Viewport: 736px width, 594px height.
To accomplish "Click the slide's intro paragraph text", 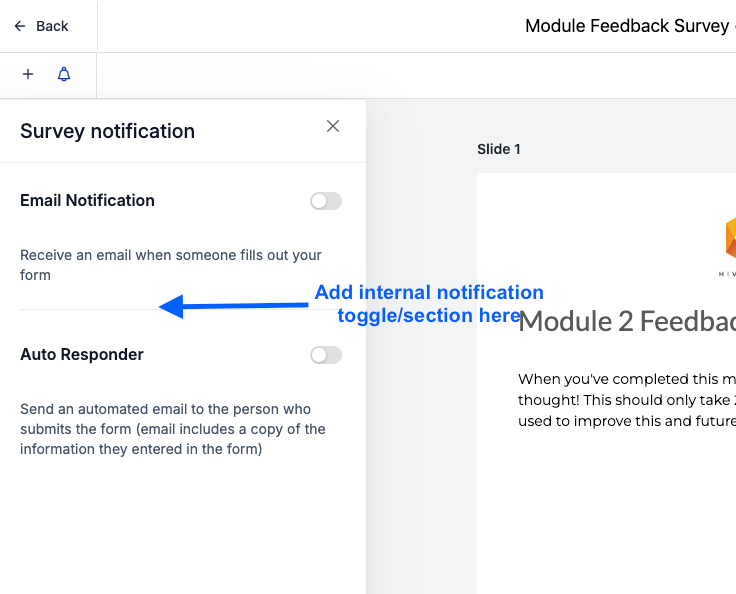I will pos(626,400).
